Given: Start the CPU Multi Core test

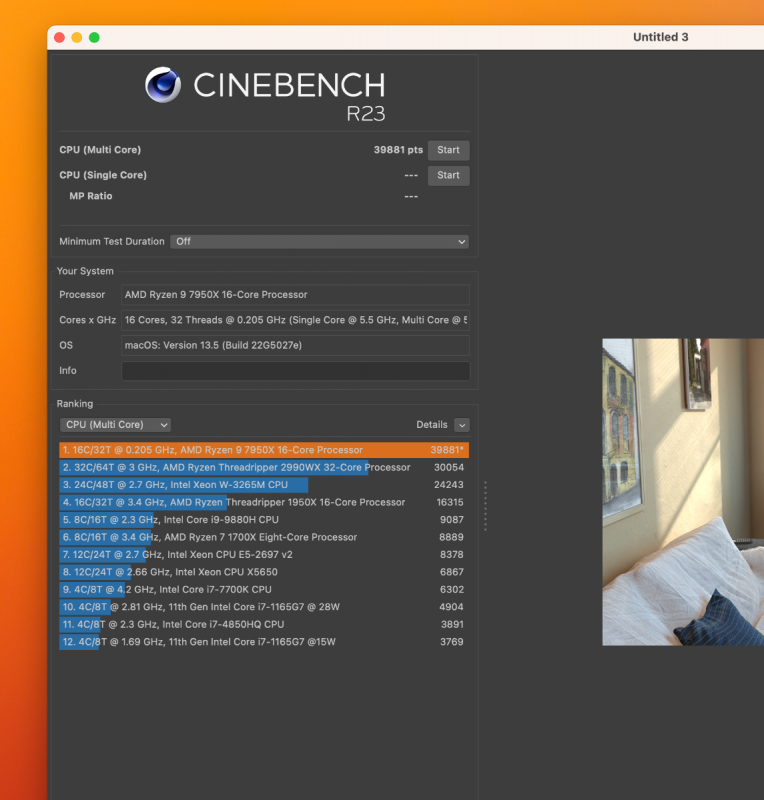Looking at the screenshot, I should [x=448, y=150].
